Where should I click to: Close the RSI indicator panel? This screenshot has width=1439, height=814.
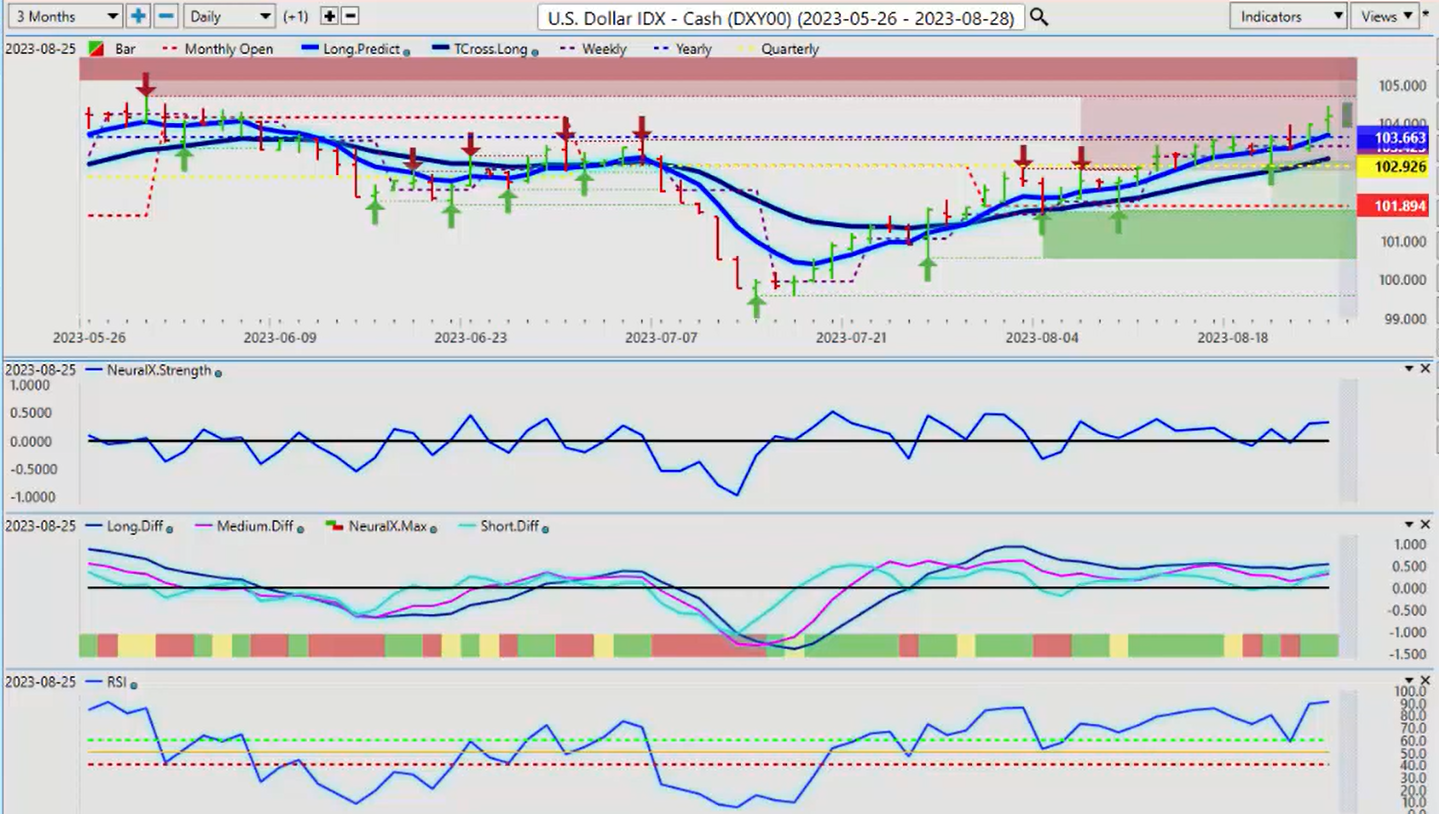coord(1425,681)
